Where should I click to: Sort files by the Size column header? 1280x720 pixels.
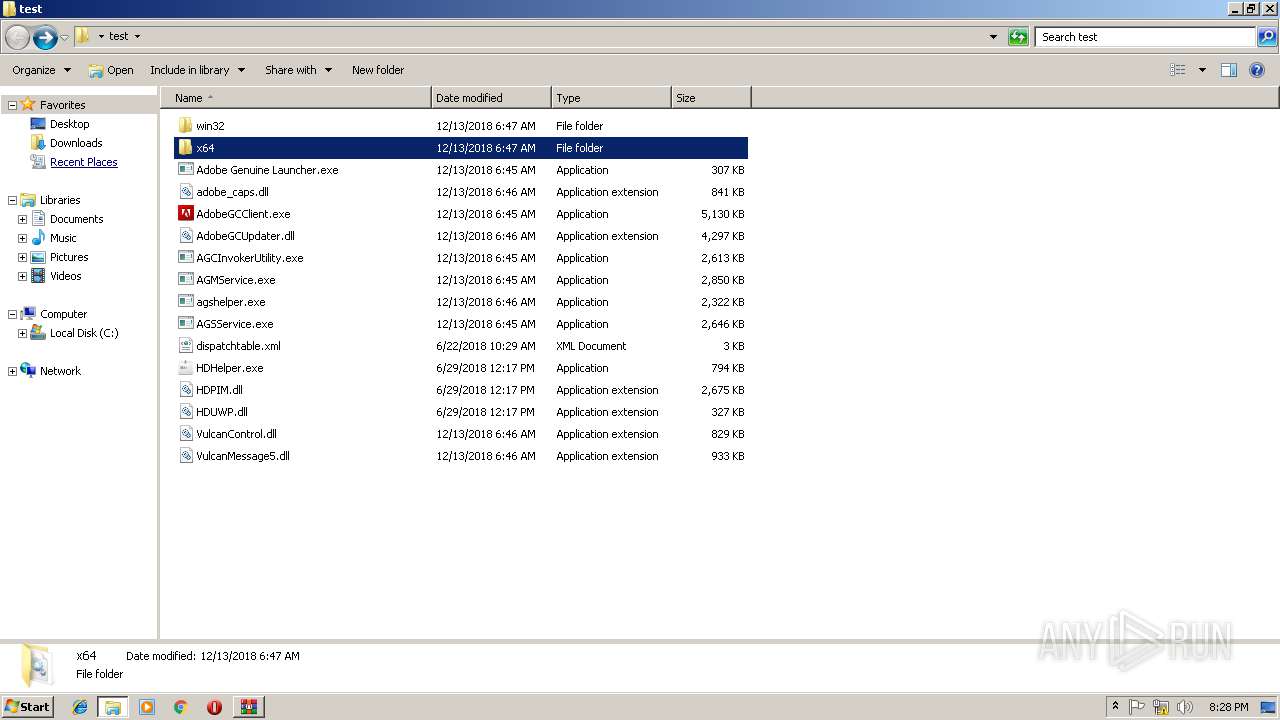pyautogui.click(x=711, y=98)
